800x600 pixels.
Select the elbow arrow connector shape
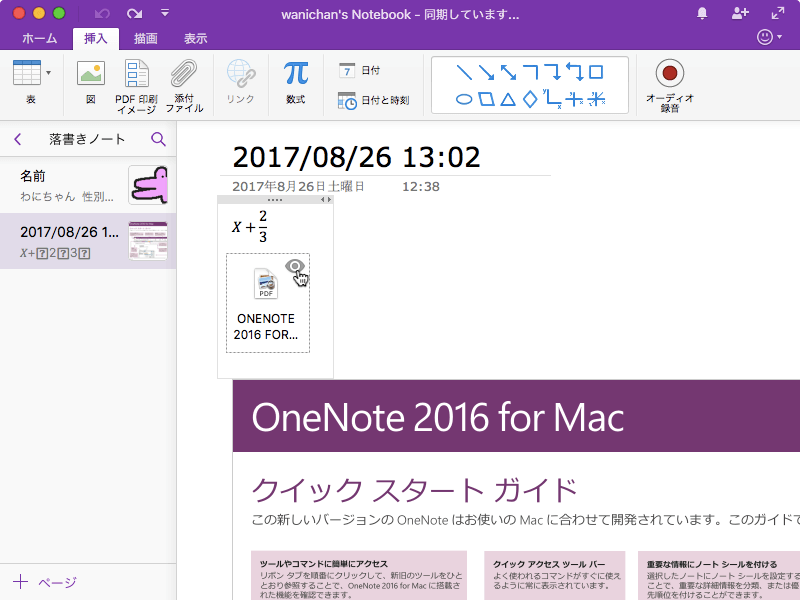coord(553,72)
